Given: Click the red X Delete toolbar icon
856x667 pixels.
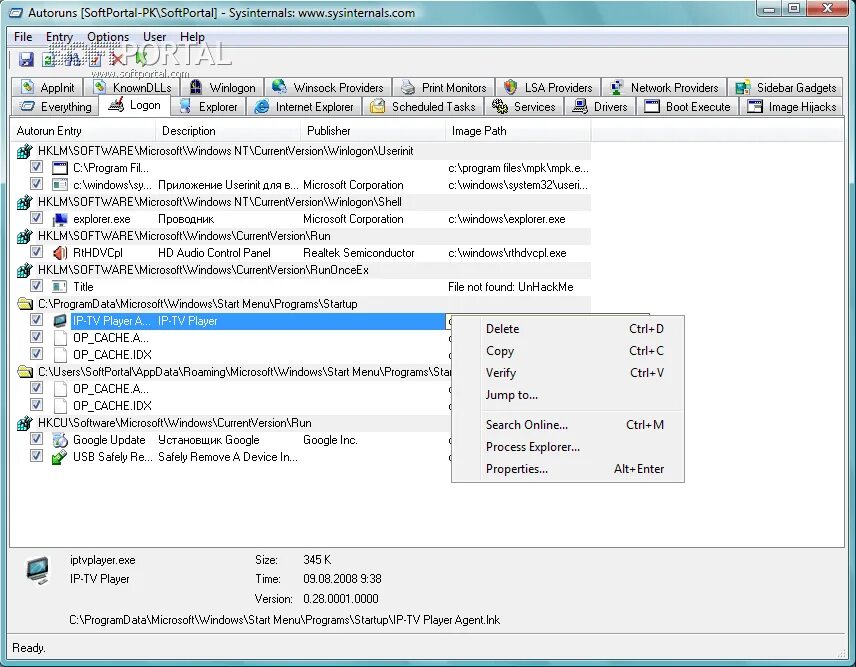Looking at the screenshot, I should tap(117, 58).
